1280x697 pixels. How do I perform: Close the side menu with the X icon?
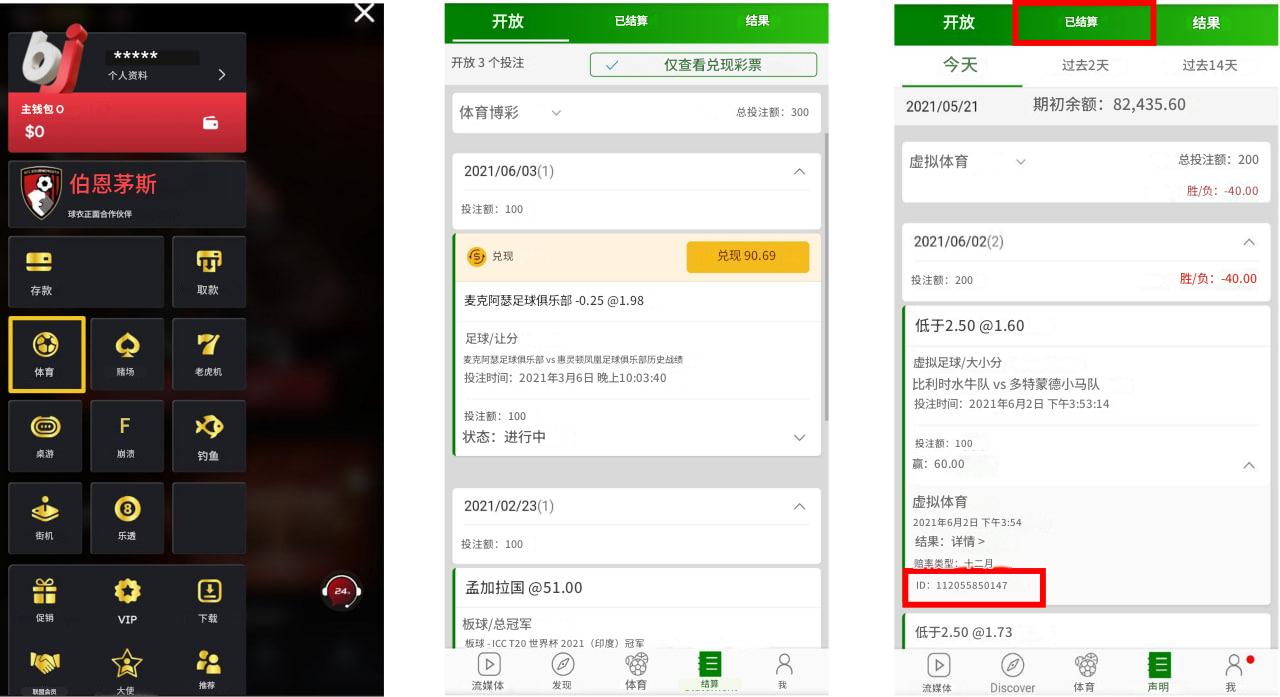click(x=365, y=12)
